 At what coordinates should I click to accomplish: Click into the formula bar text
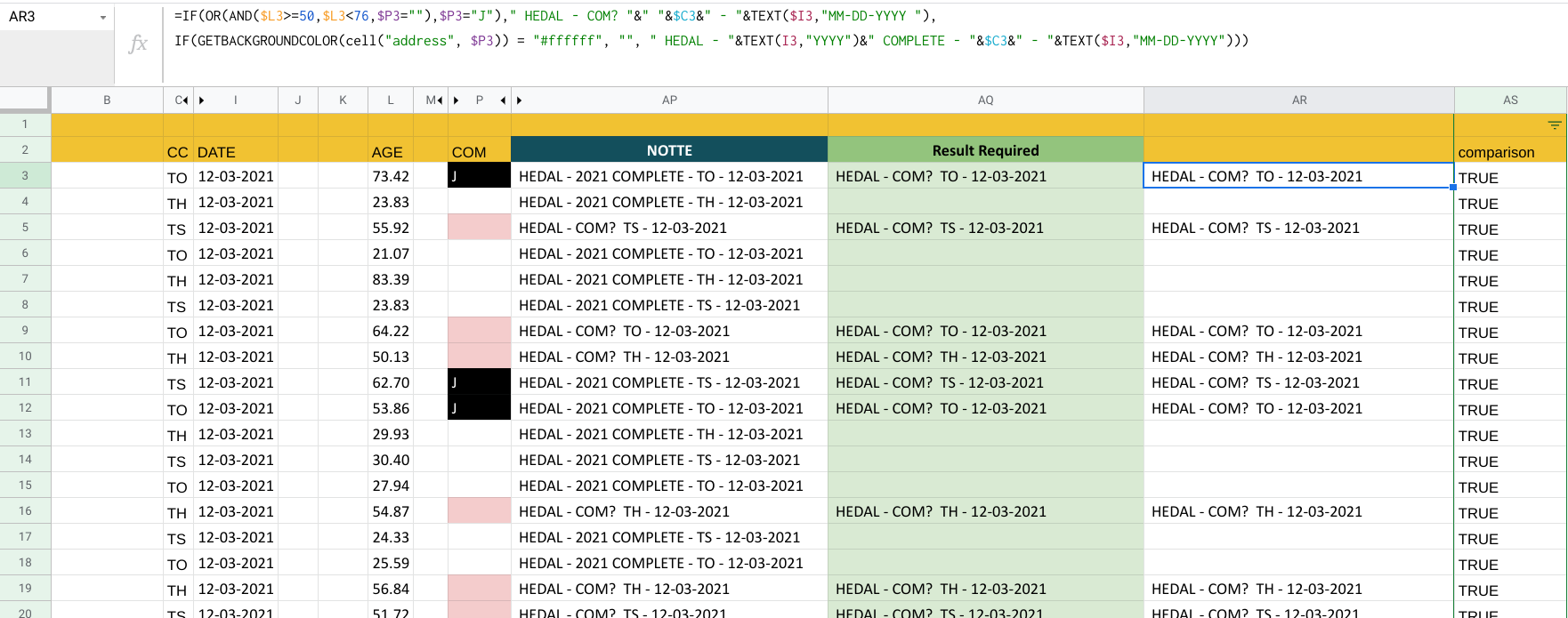click(x=712, y=28)
